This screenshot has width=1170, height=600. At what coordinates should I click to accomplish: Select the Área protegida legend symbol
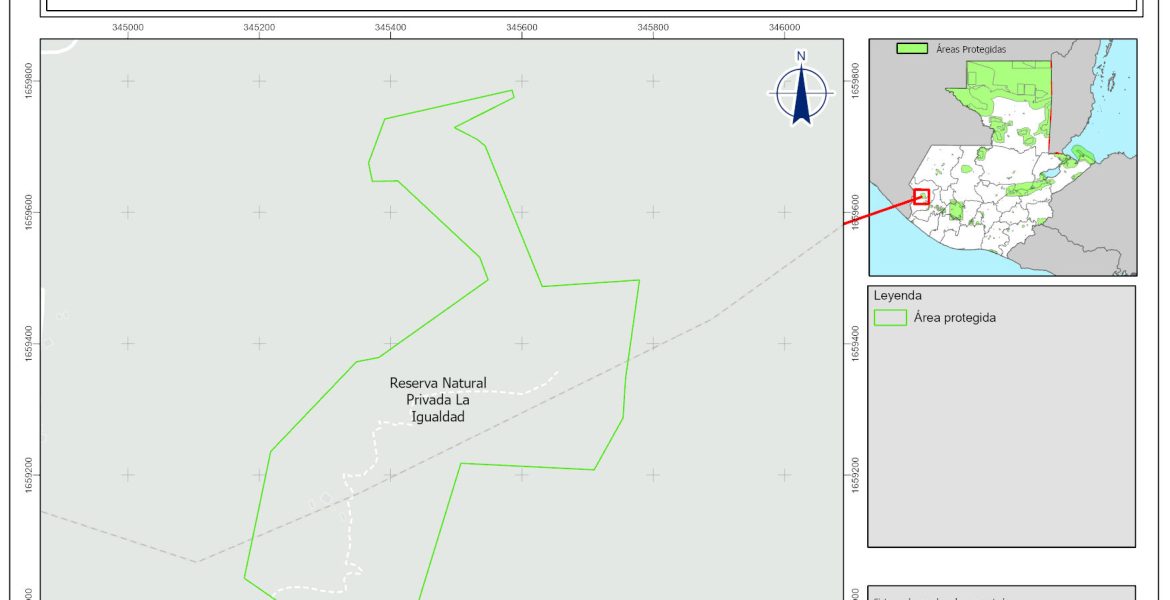[889, 318]
